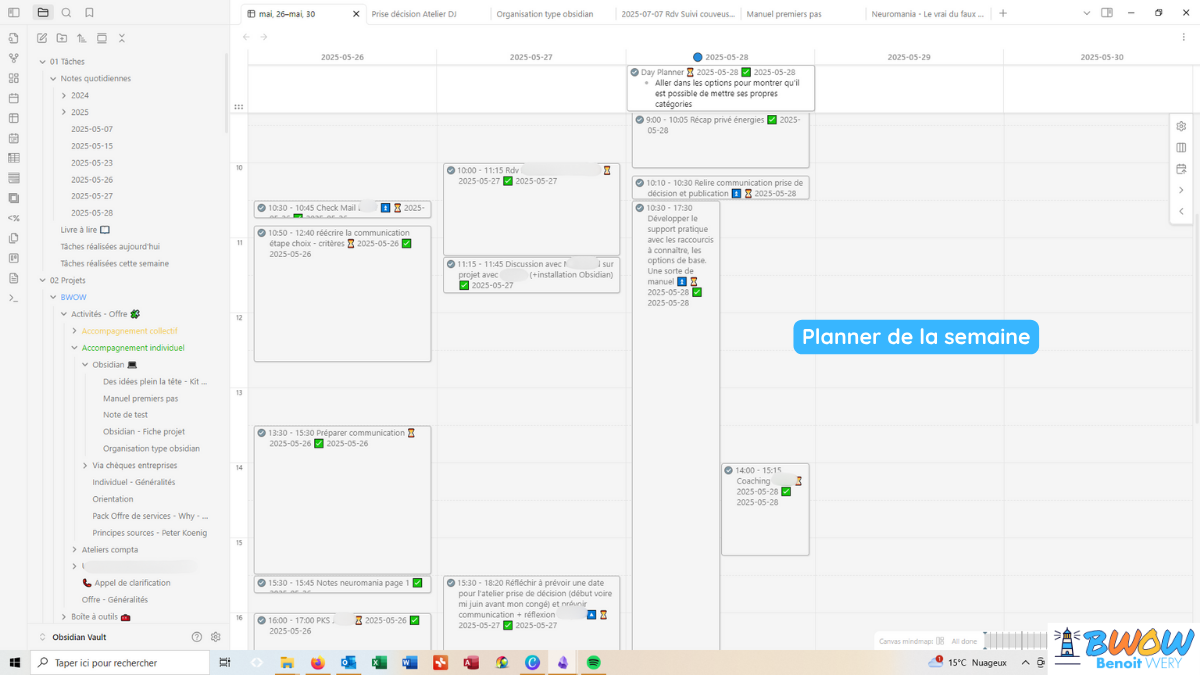
Task: Toggle the 11:15 Discussion task checkbox
Action: [x=451, y=265]
